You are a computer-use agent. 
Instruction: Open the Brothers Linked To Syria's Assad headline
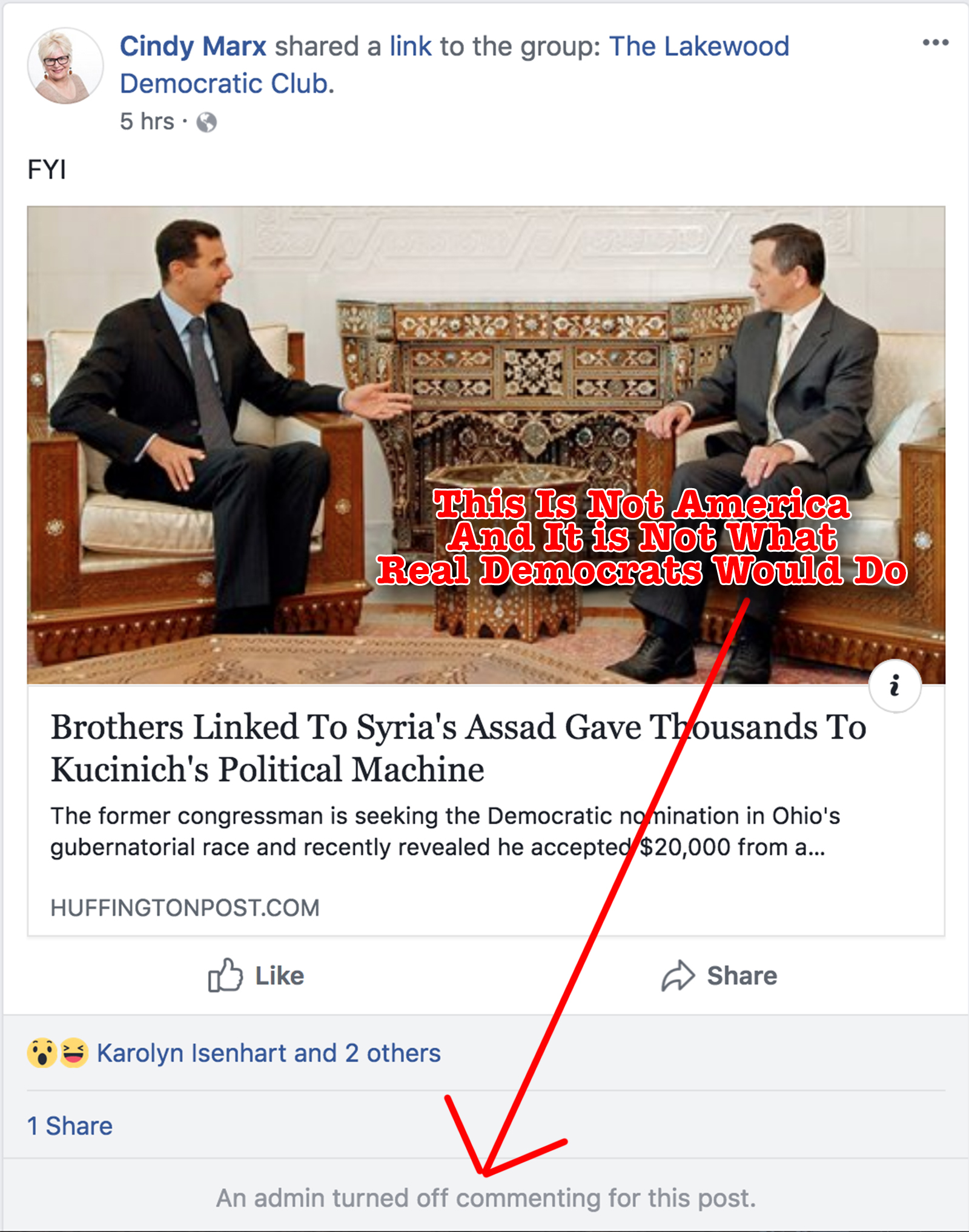coord(458,748)
